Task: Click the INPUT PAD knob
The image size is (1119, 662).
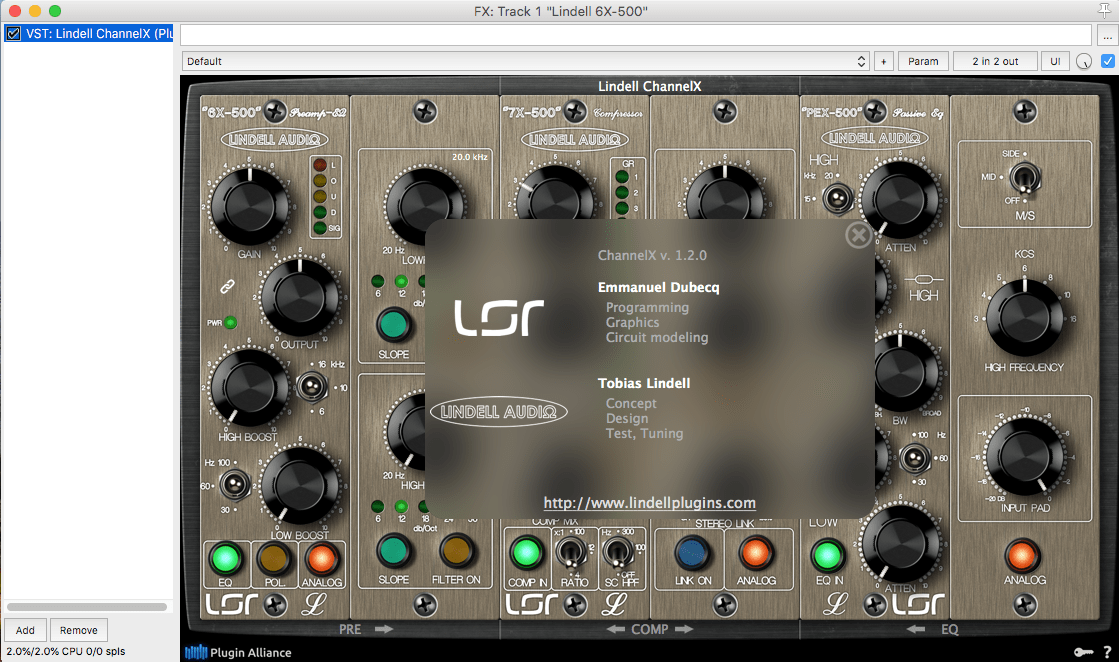Action: click(1024, 457)
